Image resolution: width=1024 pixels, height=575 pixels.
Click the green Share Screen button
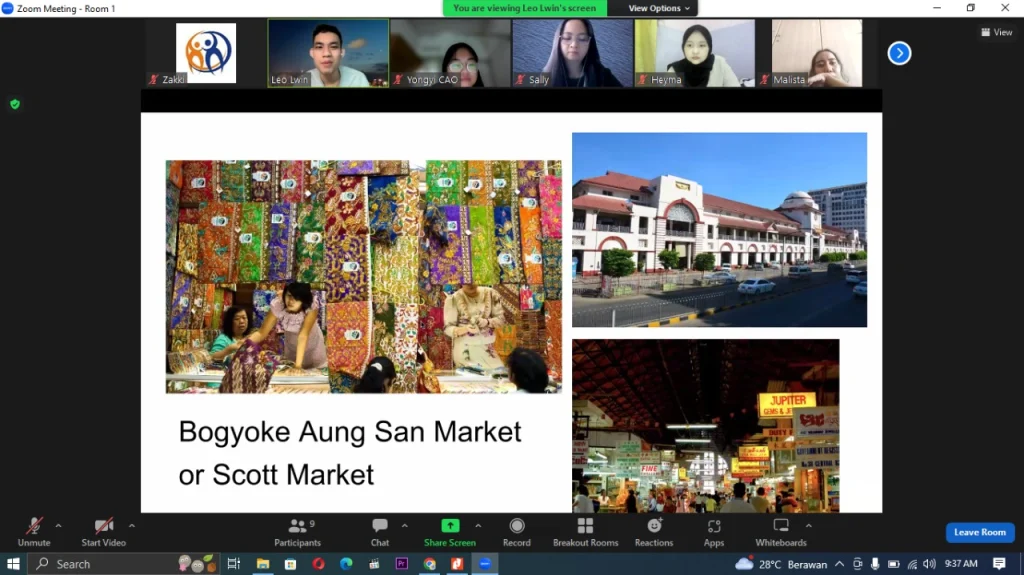(x=450, y=532)
